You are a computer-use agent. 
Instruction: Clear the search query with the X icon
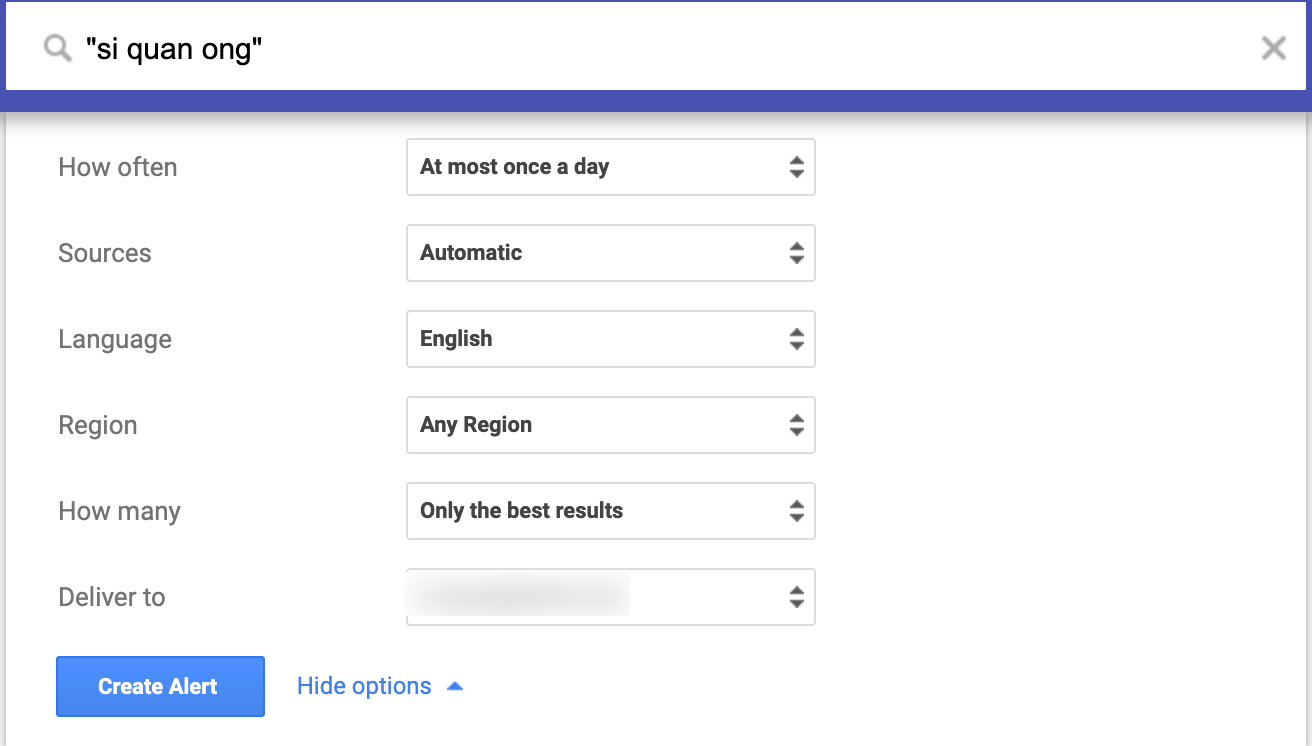tap(1273, 47)
